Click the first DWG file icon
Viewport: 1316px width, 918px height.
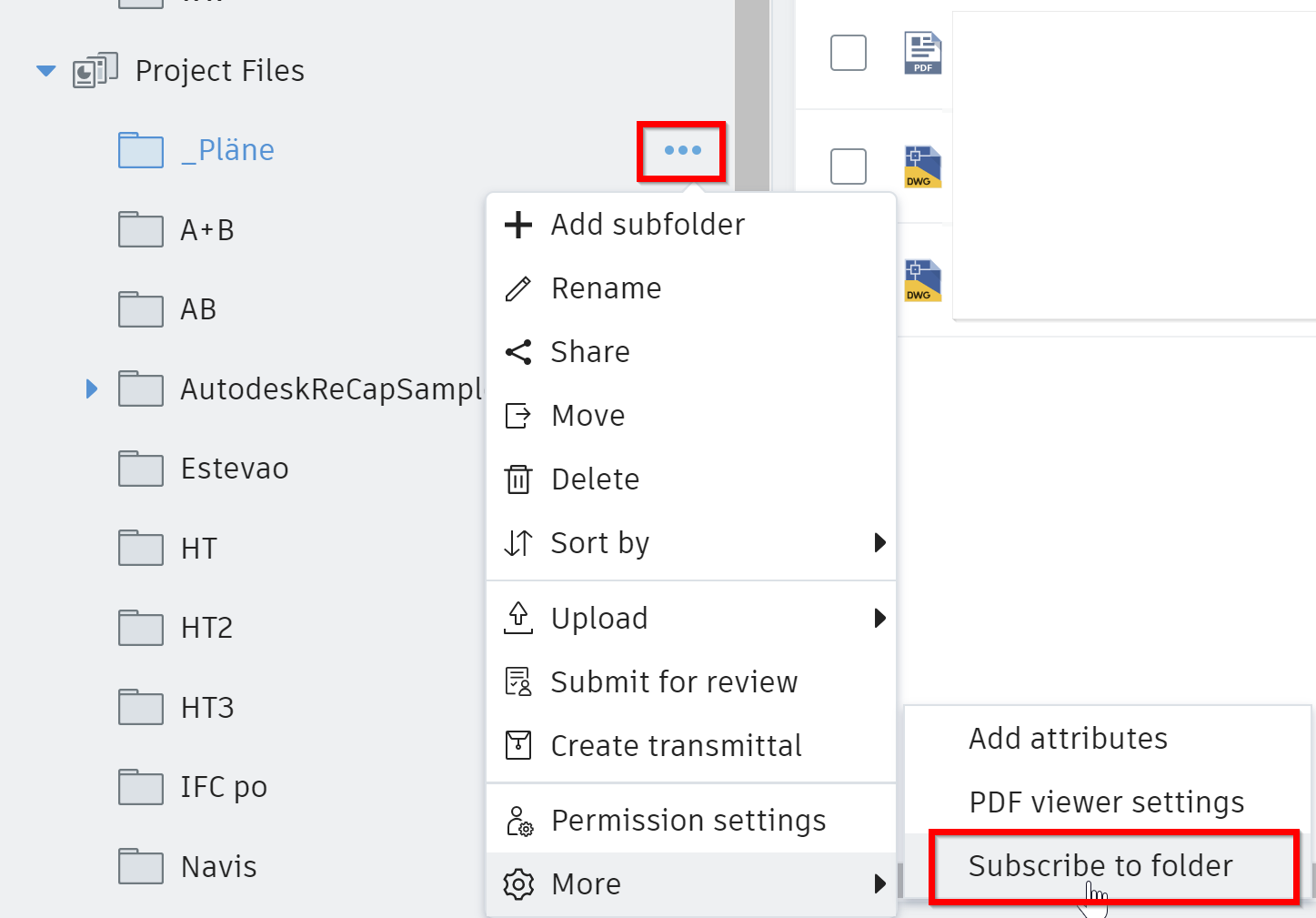922,166
